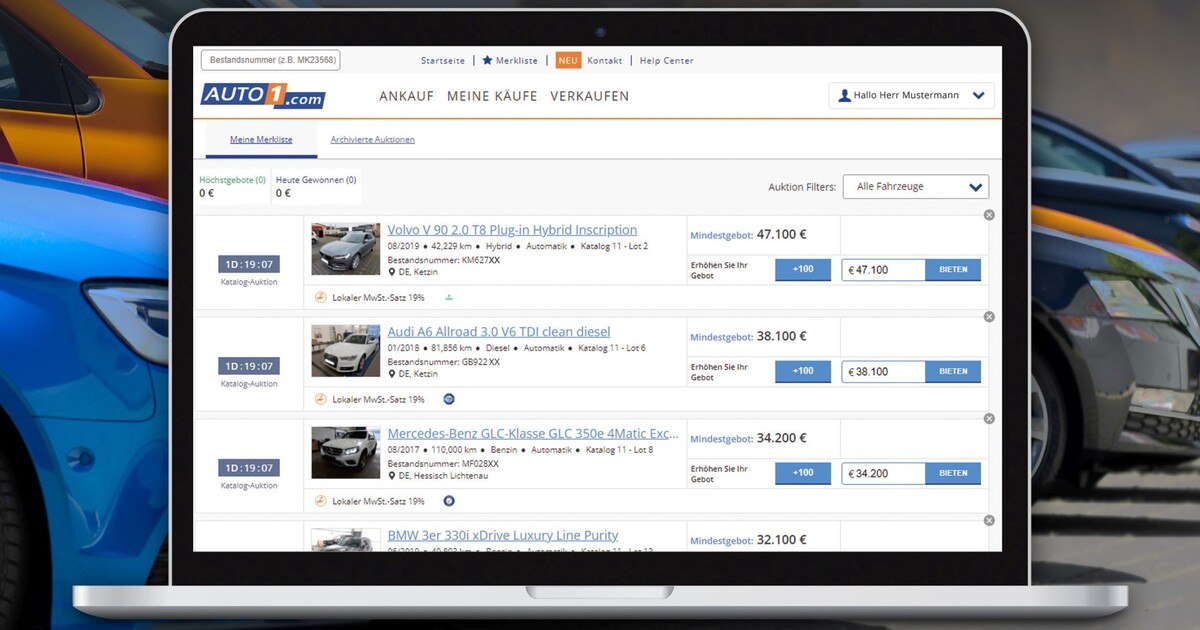The width and height of the screenshot is (1200, 630).
Task: Click the blue badge icon in Audi row
Action: 449,399
